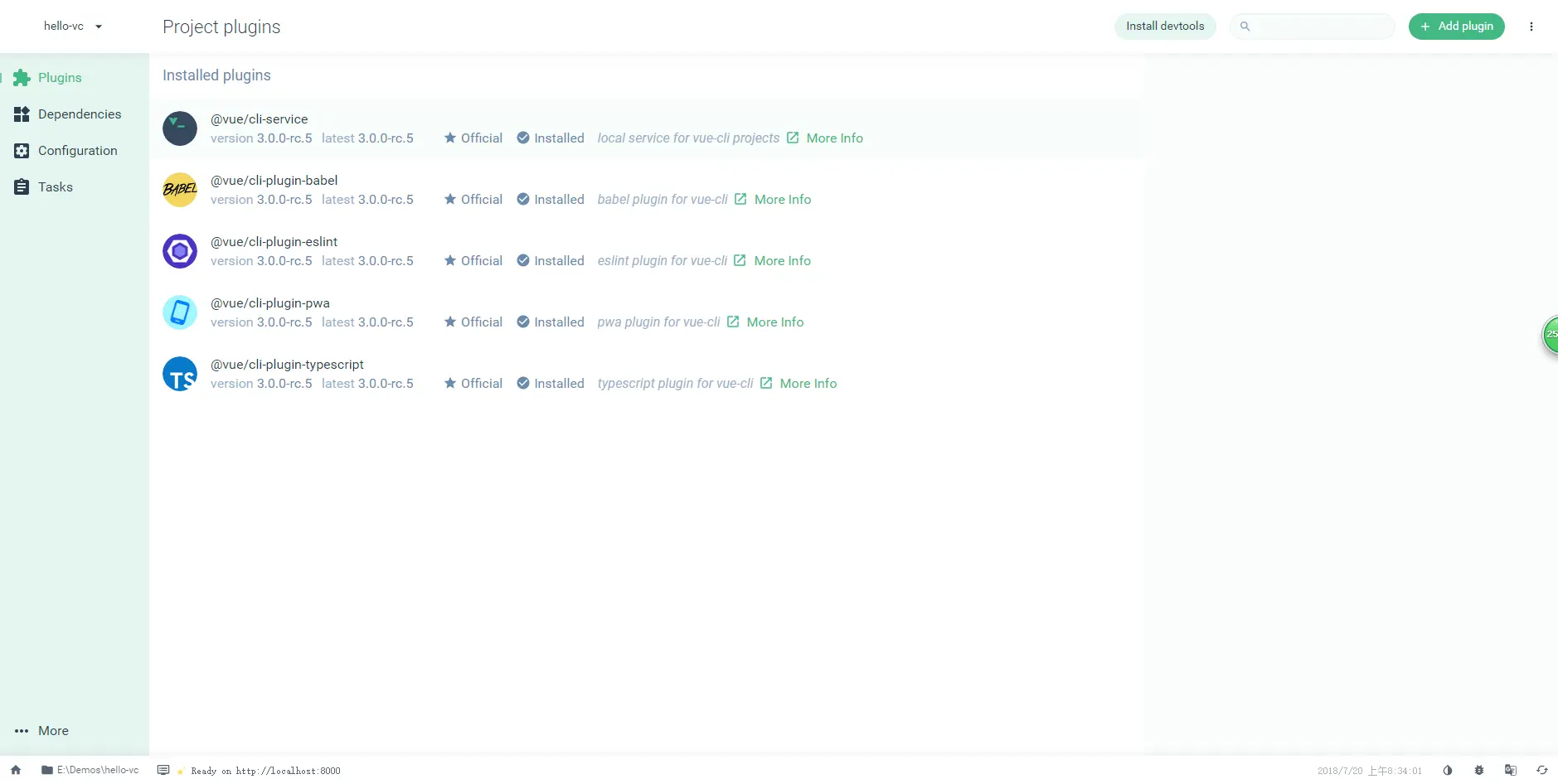Click 'local service for vue-cli projects' description
Screen dimensions: 1558x784
689,138
